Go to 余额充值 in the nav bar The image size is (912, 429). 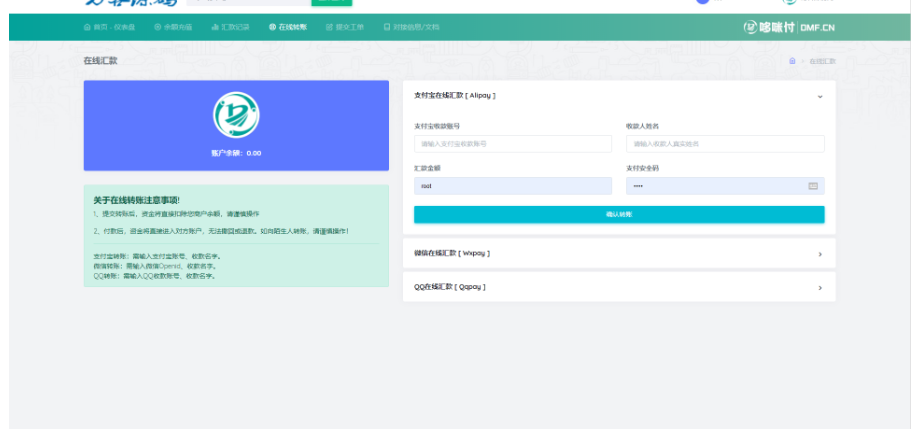click(x=173, y=27)
